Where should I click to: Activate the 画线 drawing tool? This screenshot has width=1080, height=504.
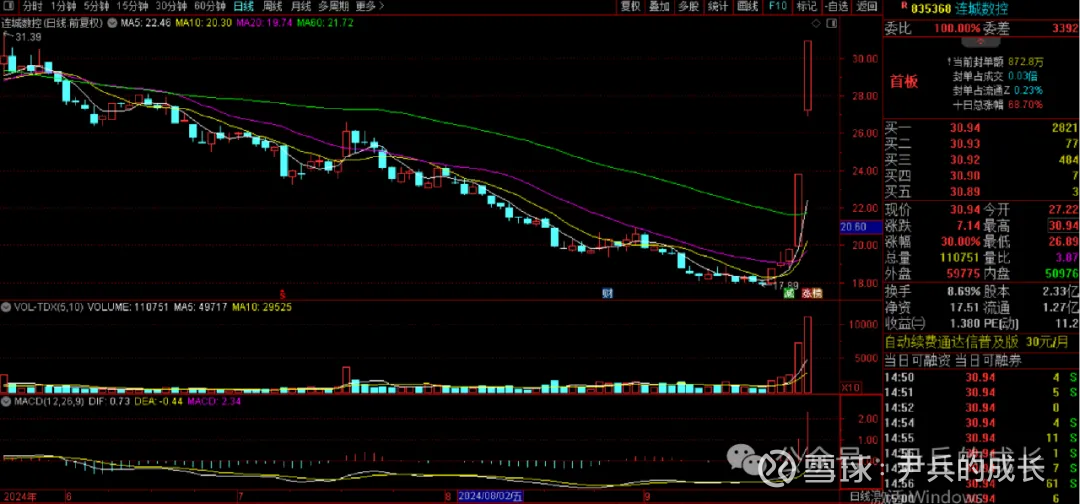747,7
